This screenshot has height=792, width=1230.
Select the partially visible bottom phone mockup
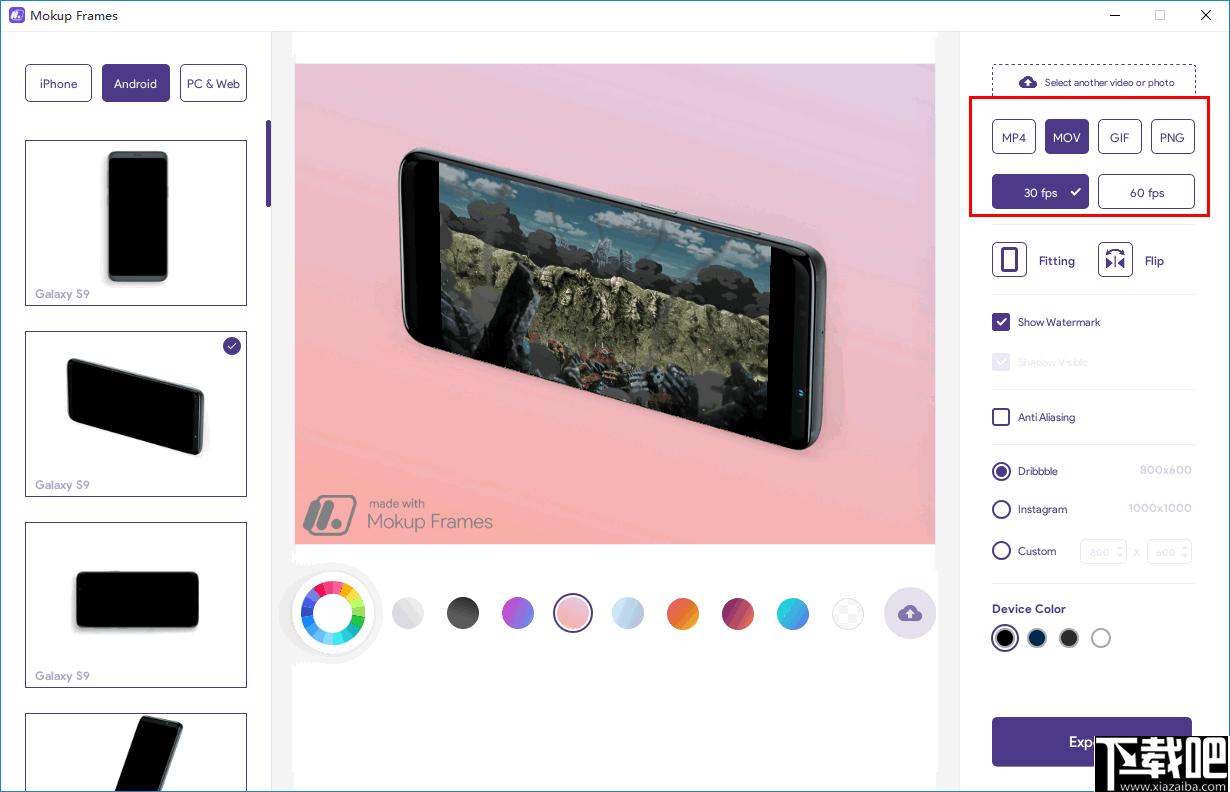(x=136, y=752)
